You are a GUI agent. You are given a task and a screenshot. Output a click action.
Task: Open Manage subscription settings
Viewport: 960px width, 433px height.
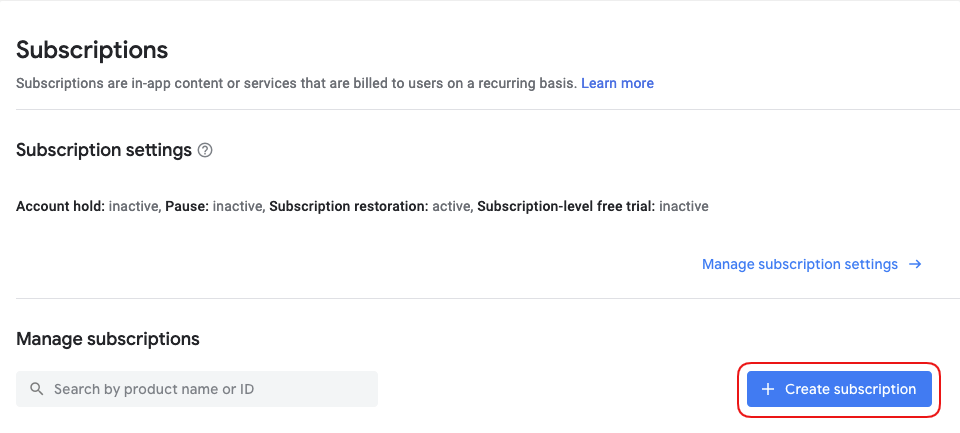point(800,264)
